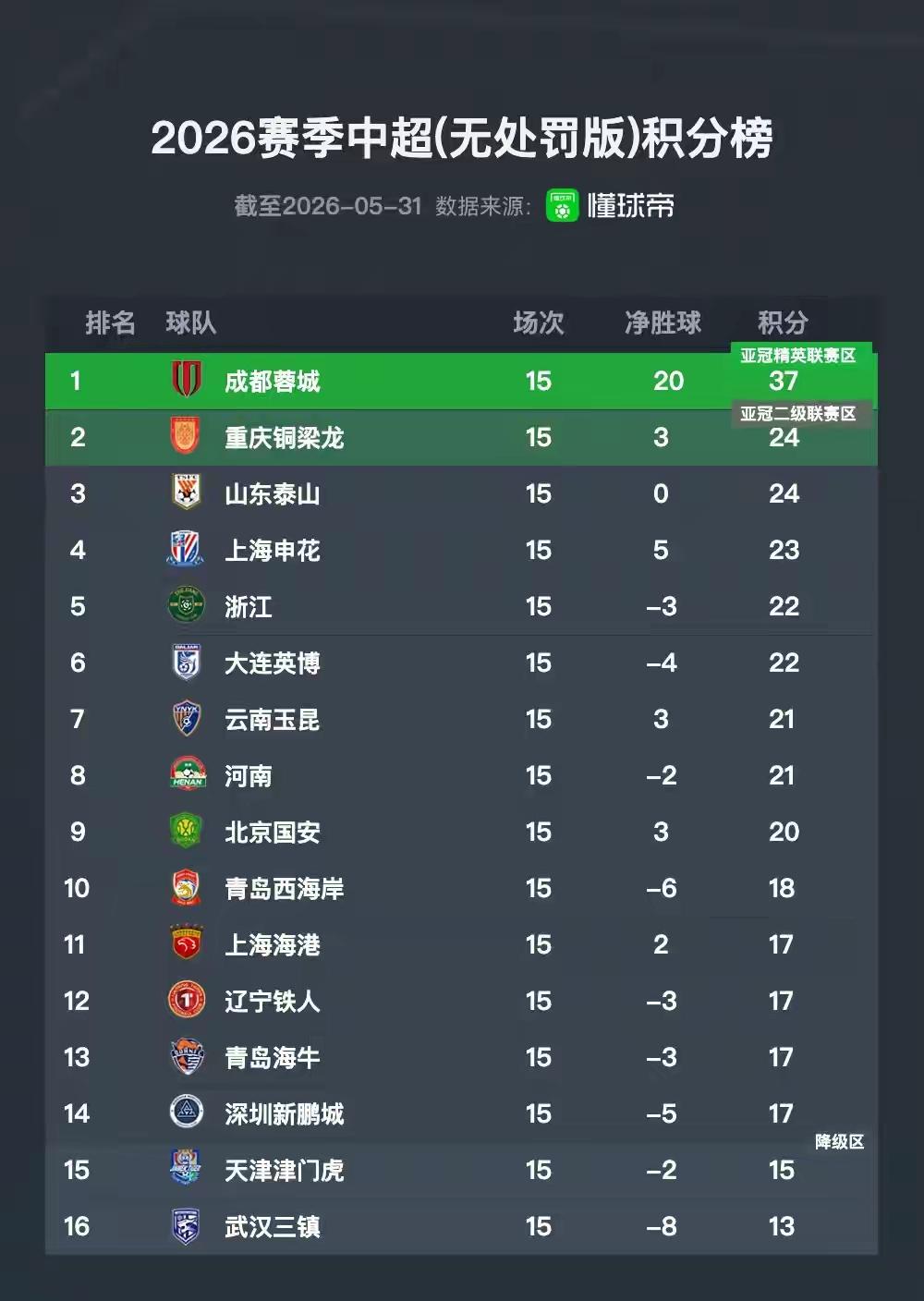Screen dimensions: 924x1301
Task: Click the 上海申花 team crest
Action: click(187, 549)
